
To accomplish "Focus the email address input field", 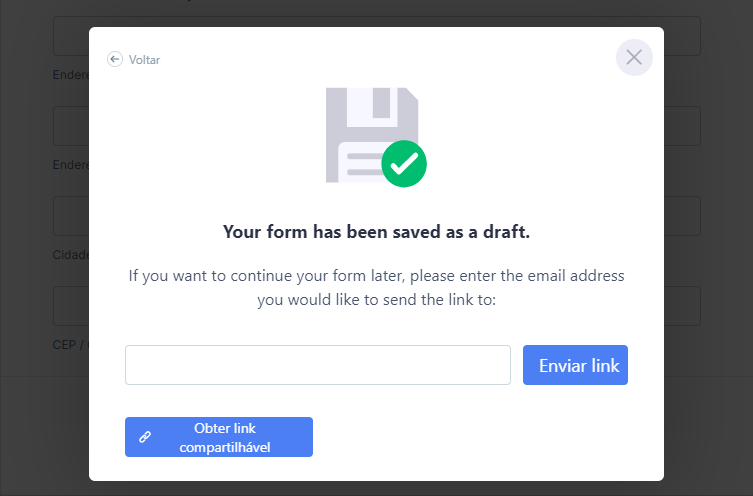I will pyautogui.click(x=317, y=365).
